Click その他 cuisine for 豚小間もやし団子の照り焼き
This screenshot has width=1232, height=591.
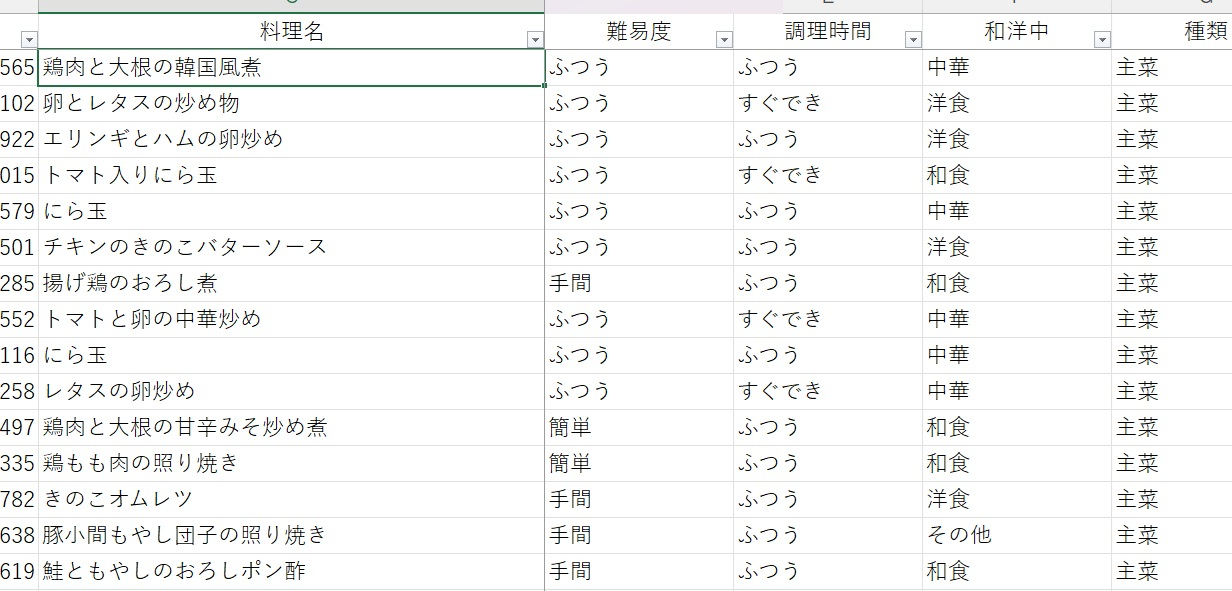coord(1017,536)
